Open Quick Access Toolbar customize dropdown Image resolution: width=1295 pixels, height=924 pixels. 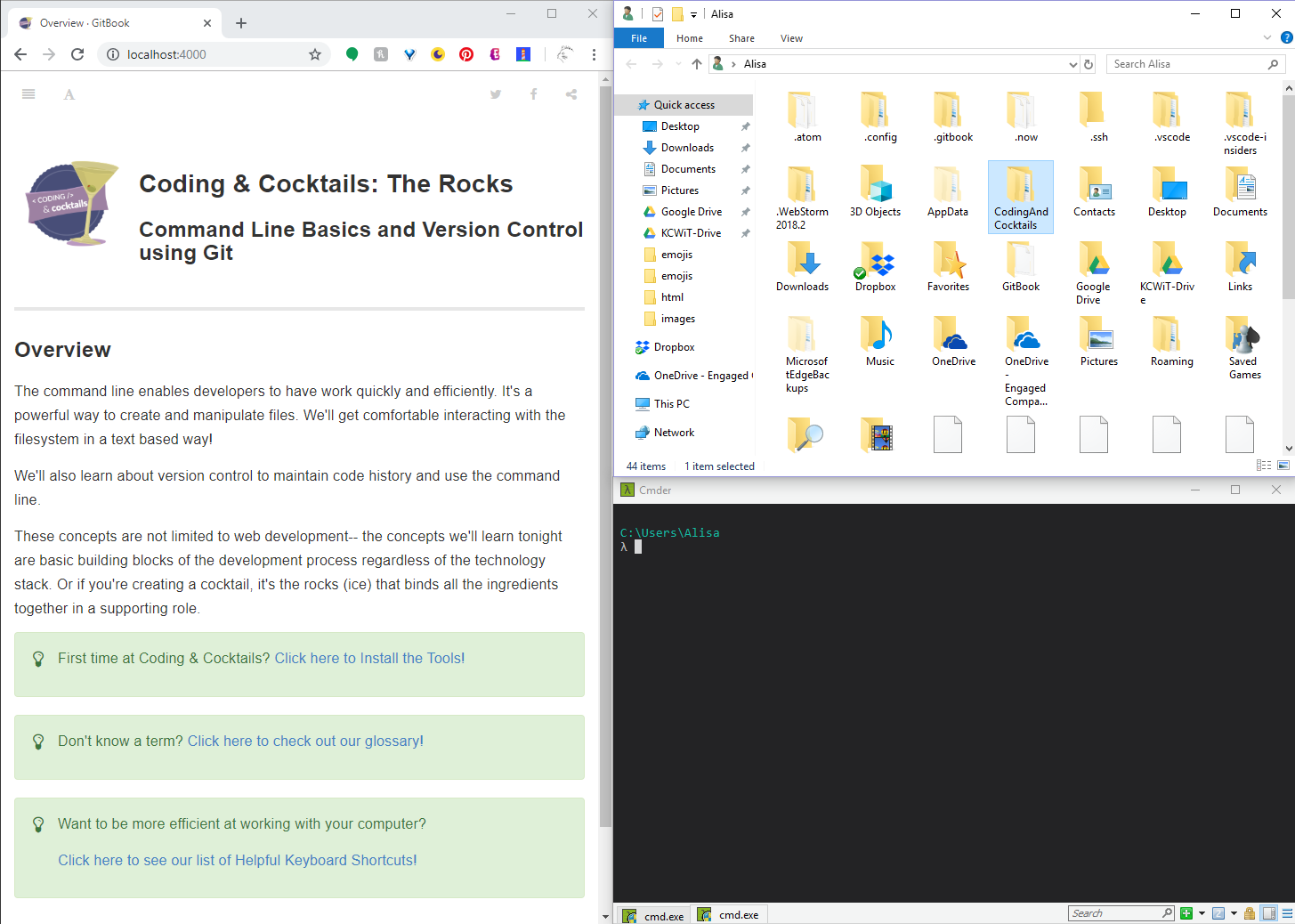click(693, 14)
